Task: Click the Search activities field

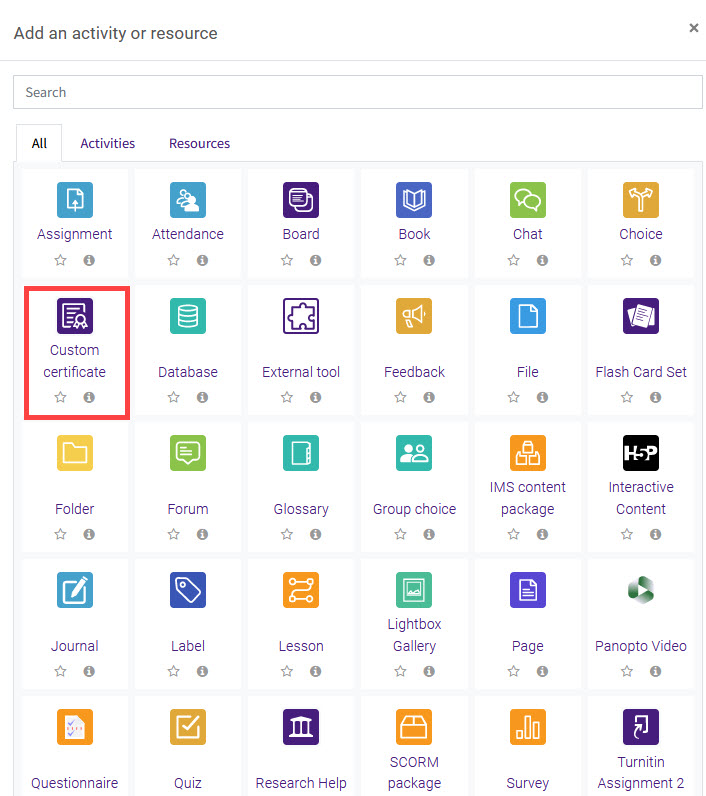Action: click(x=358, y=92)
